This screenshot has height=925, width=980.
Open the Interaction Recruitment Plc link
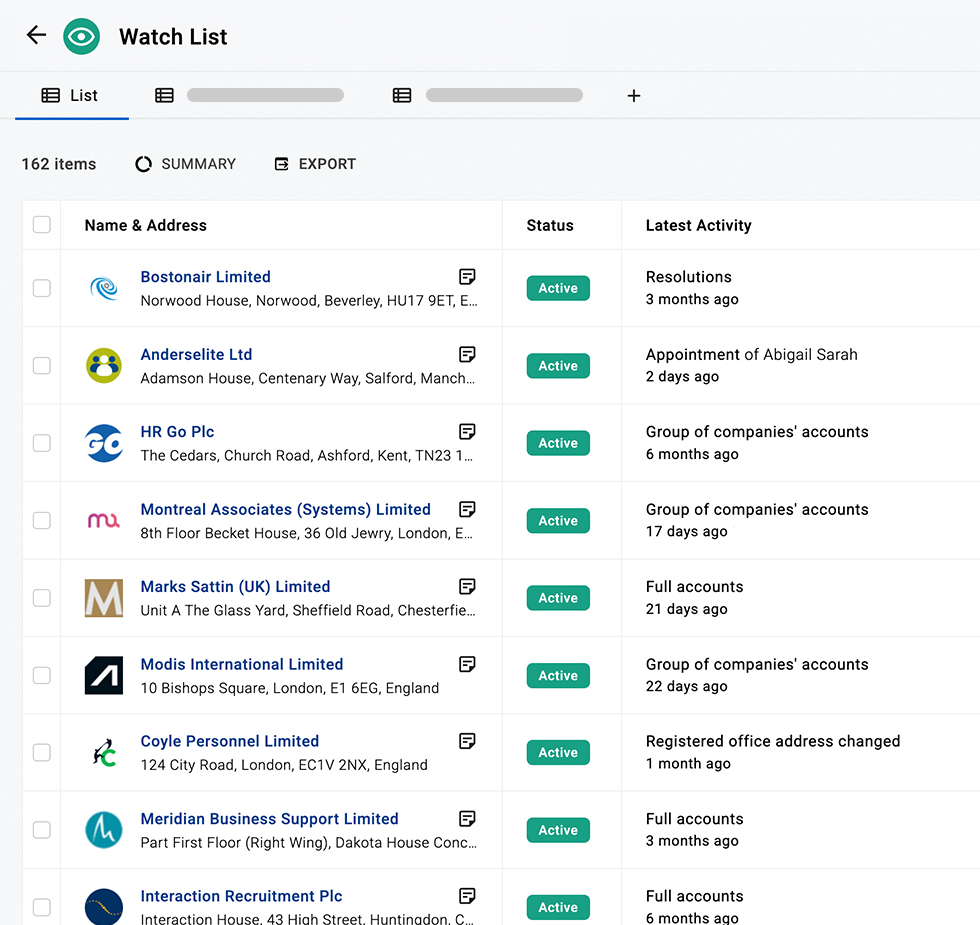tap(241, 896)
